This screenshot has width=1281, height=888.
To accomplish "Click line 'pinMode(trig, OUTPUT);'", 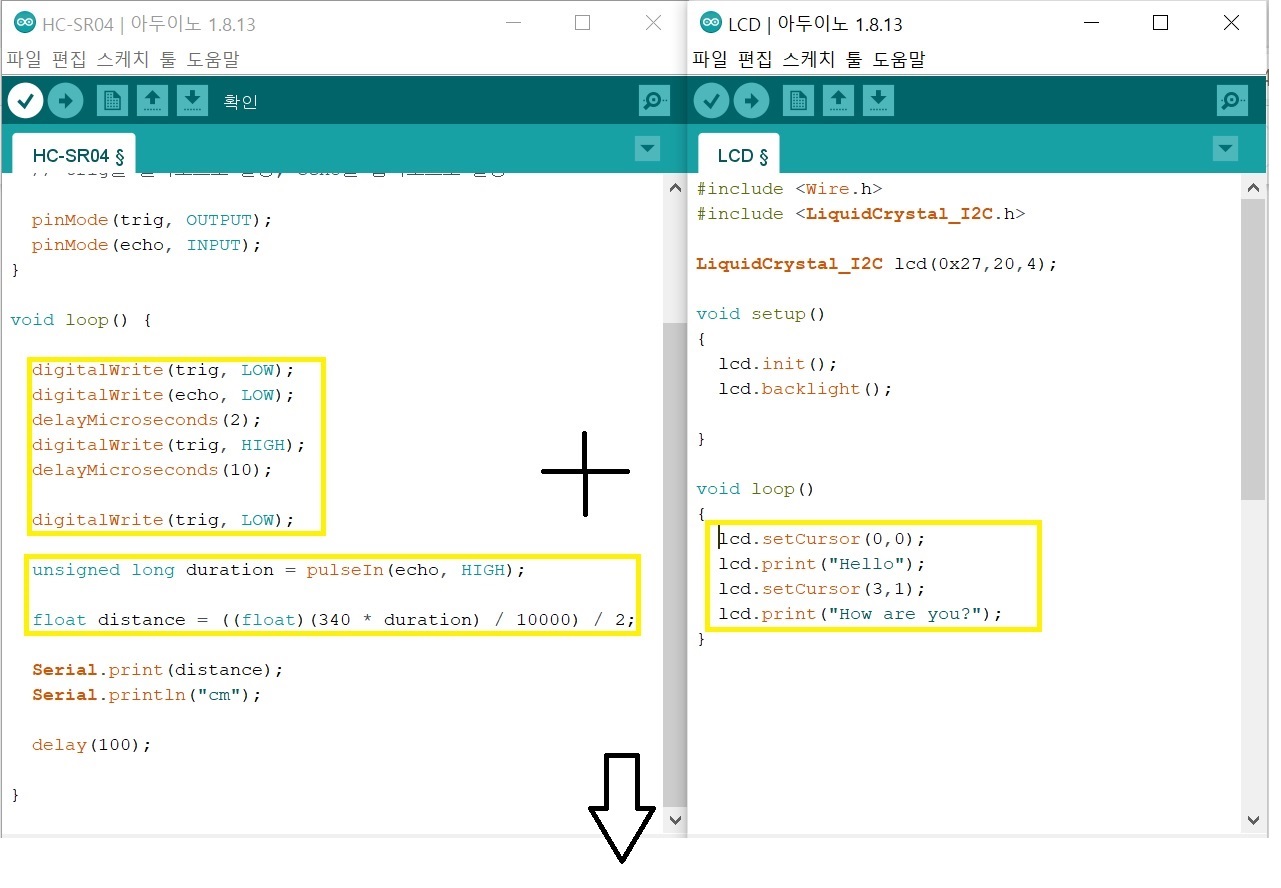I will point(152,220).
